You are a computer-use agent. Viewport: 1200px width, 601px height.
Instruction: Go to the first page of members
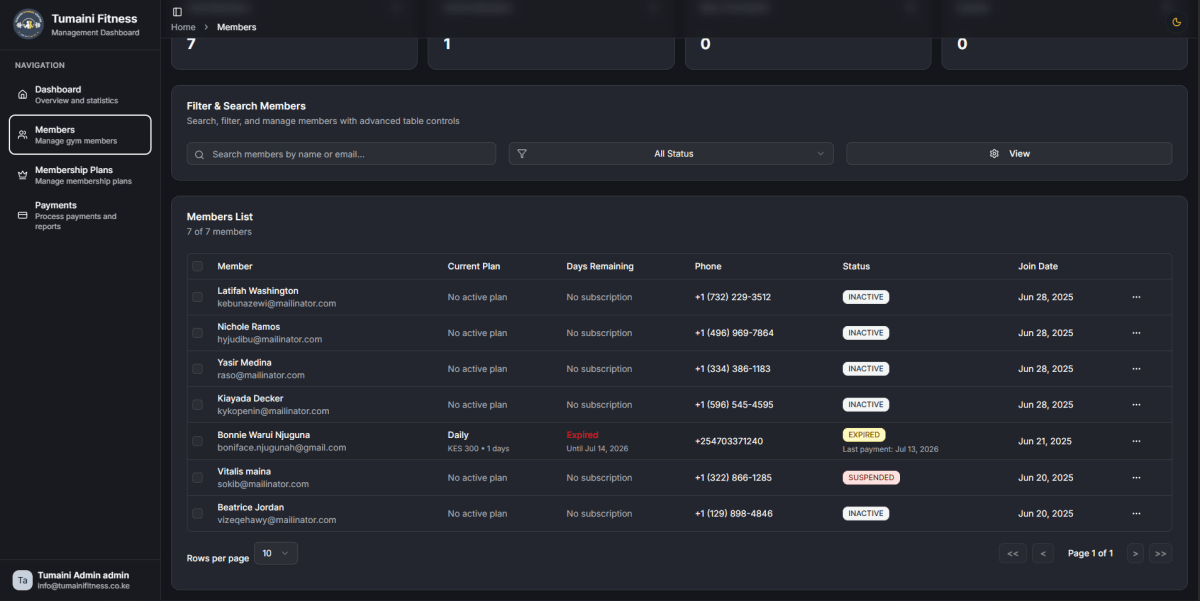pyautogui.click(x=1012, y=553)
